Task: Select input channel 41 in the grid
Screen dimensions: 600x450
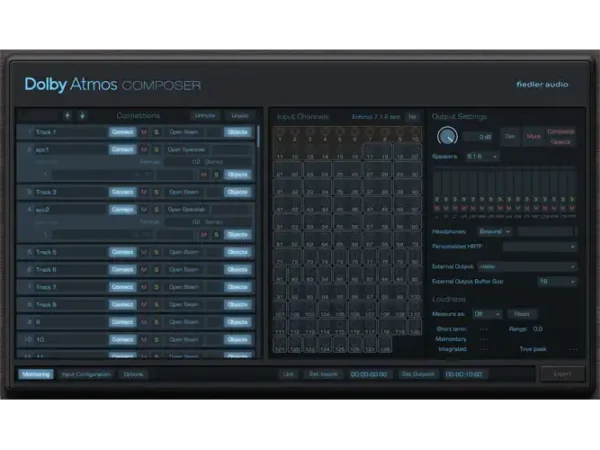Action: (x=280, y=205)
